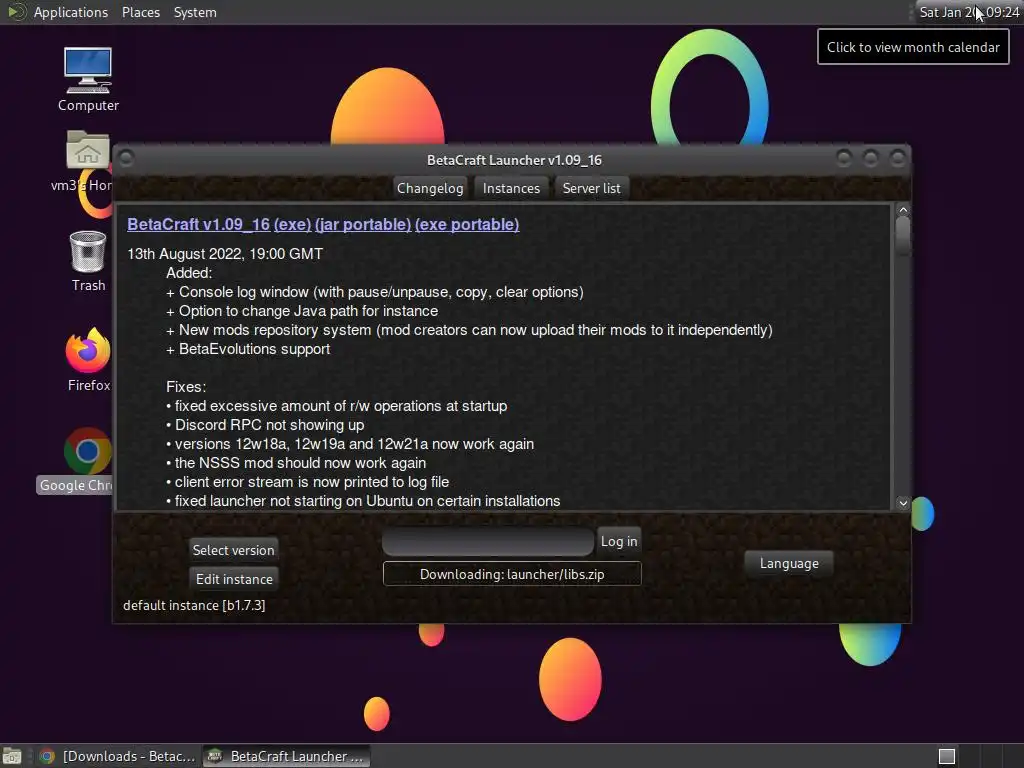Open the (exe portable) download link

tap(467, 225)
